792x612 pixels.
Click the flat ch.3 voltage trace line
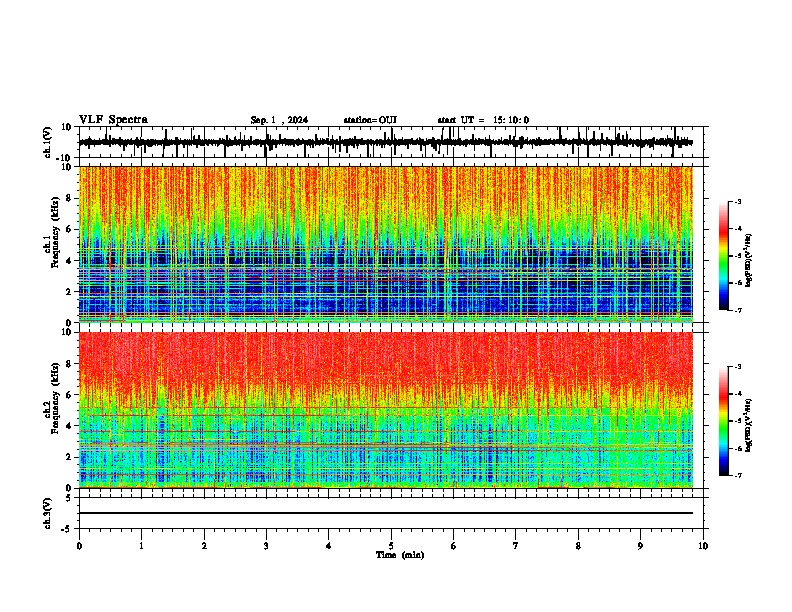386,513
